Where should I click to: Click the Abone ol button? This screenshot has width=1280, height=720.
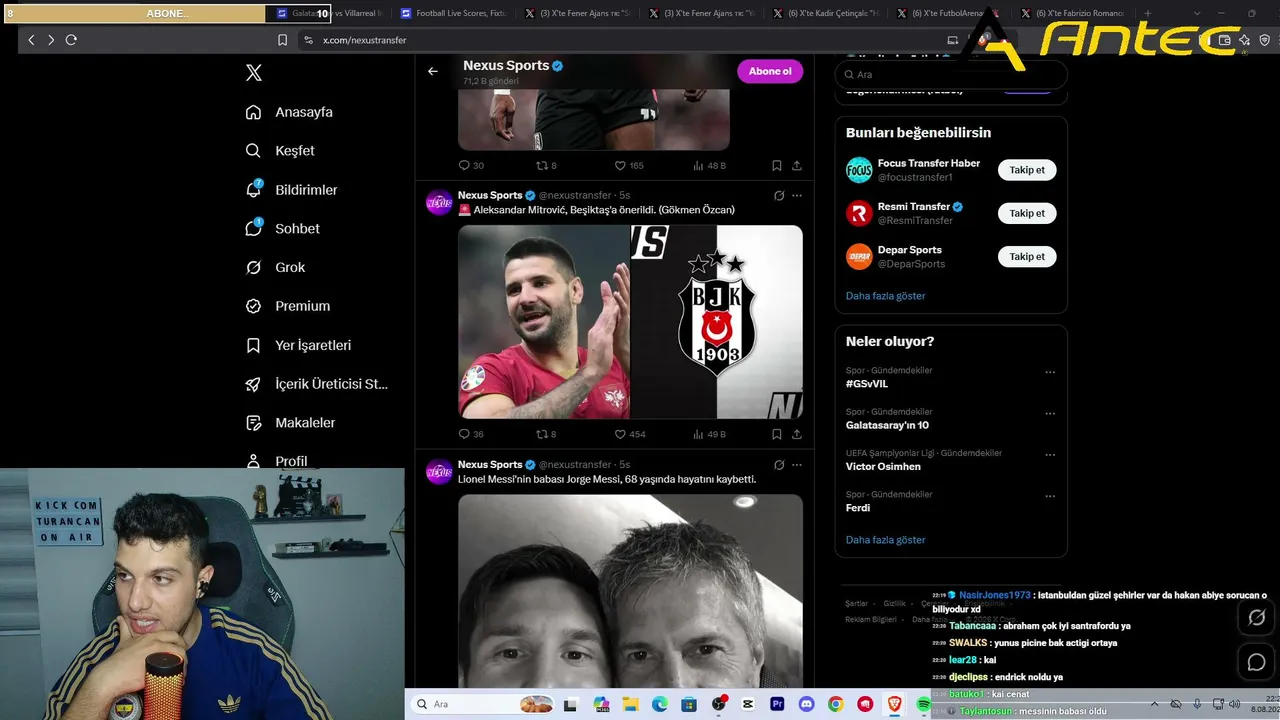point(770,71)
